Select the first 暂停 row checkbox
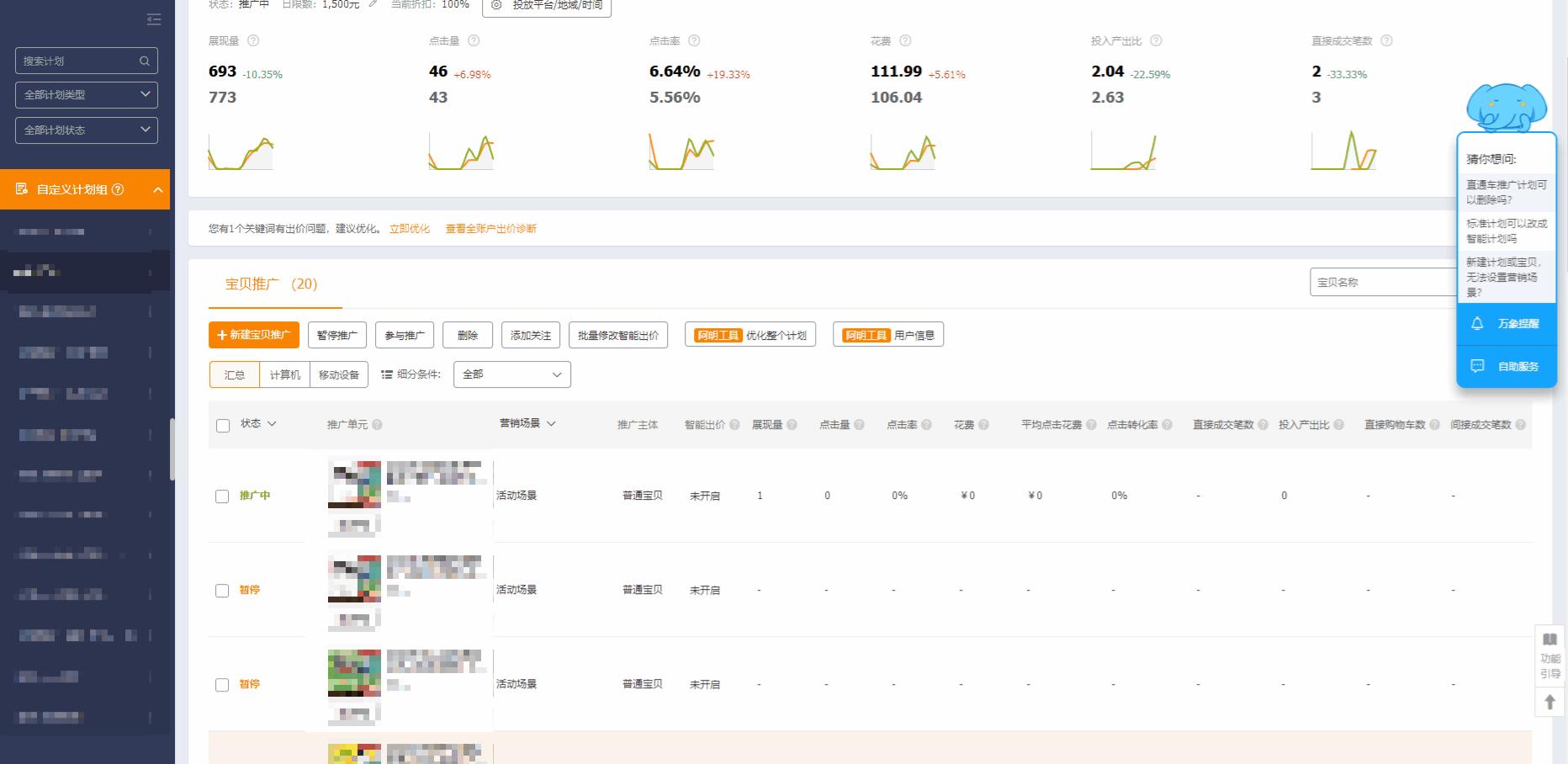This screenshot has width=1568, height=764. 222,591
